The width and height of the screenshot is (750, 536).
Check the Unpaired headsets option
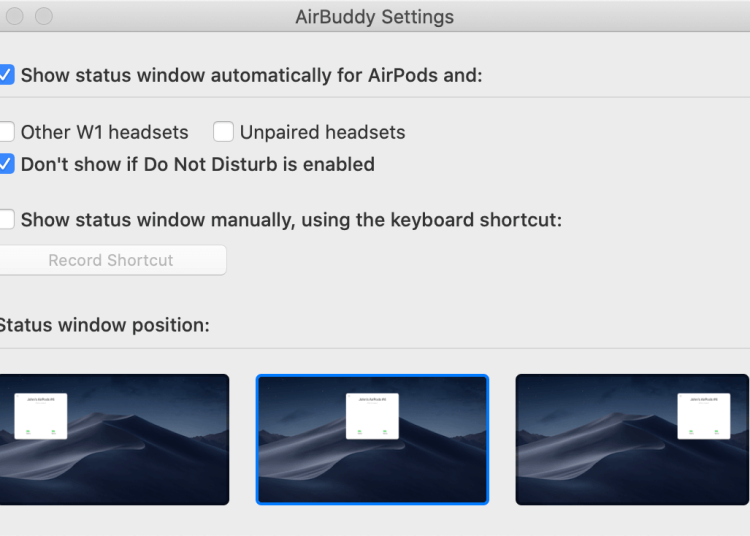point(223,132)
